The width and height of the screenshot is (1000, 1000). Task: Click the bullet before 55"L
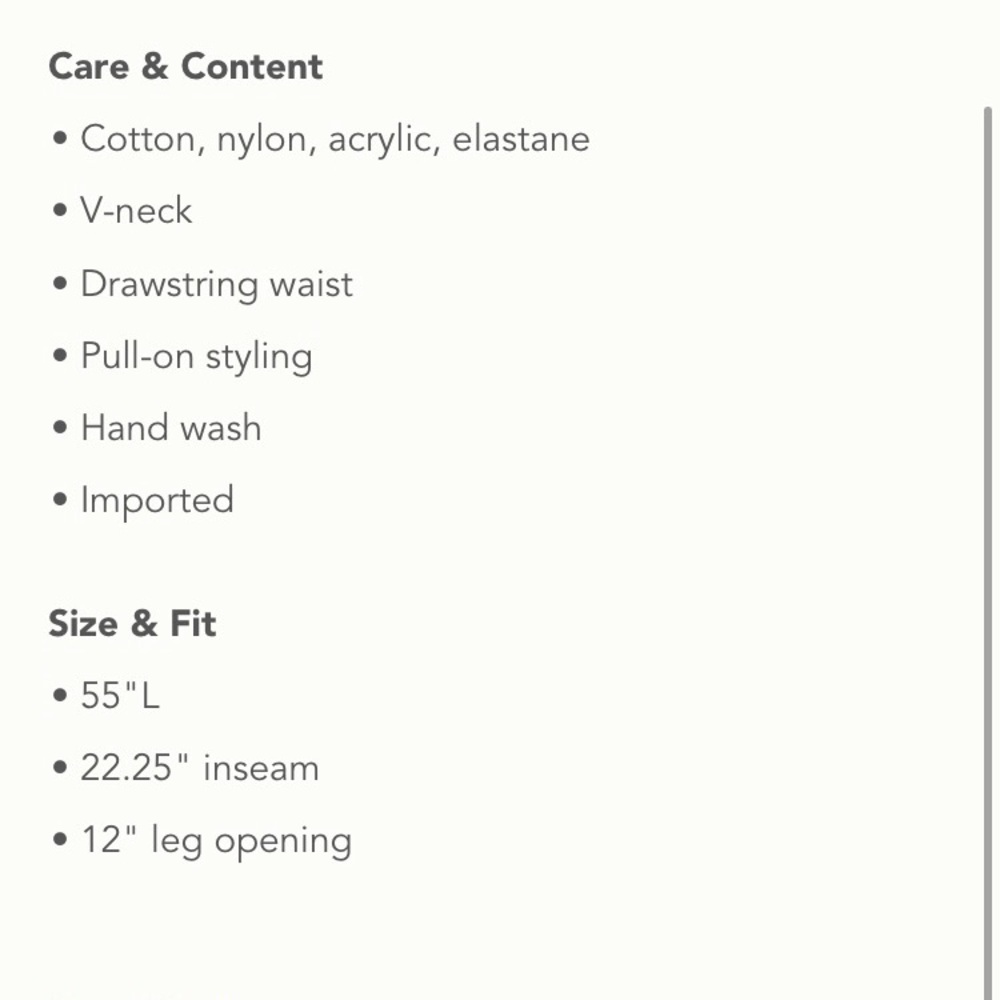click(60, 697)
